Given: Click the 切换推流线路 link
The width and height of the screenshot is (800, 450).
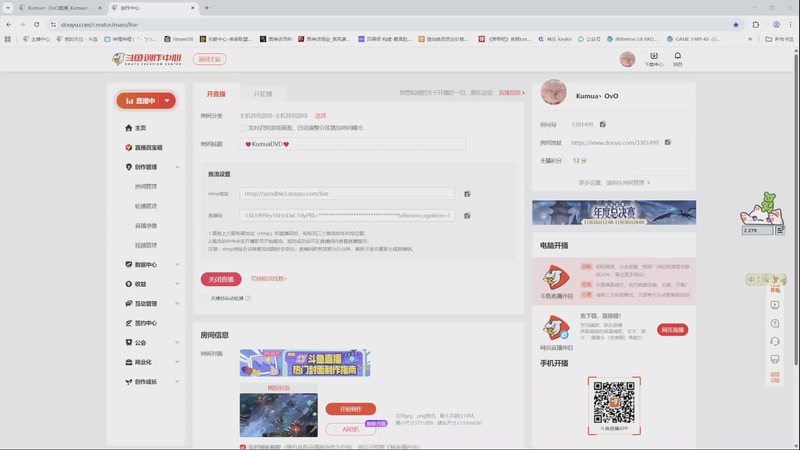Looking at the screenshot, I should [269, 279].
